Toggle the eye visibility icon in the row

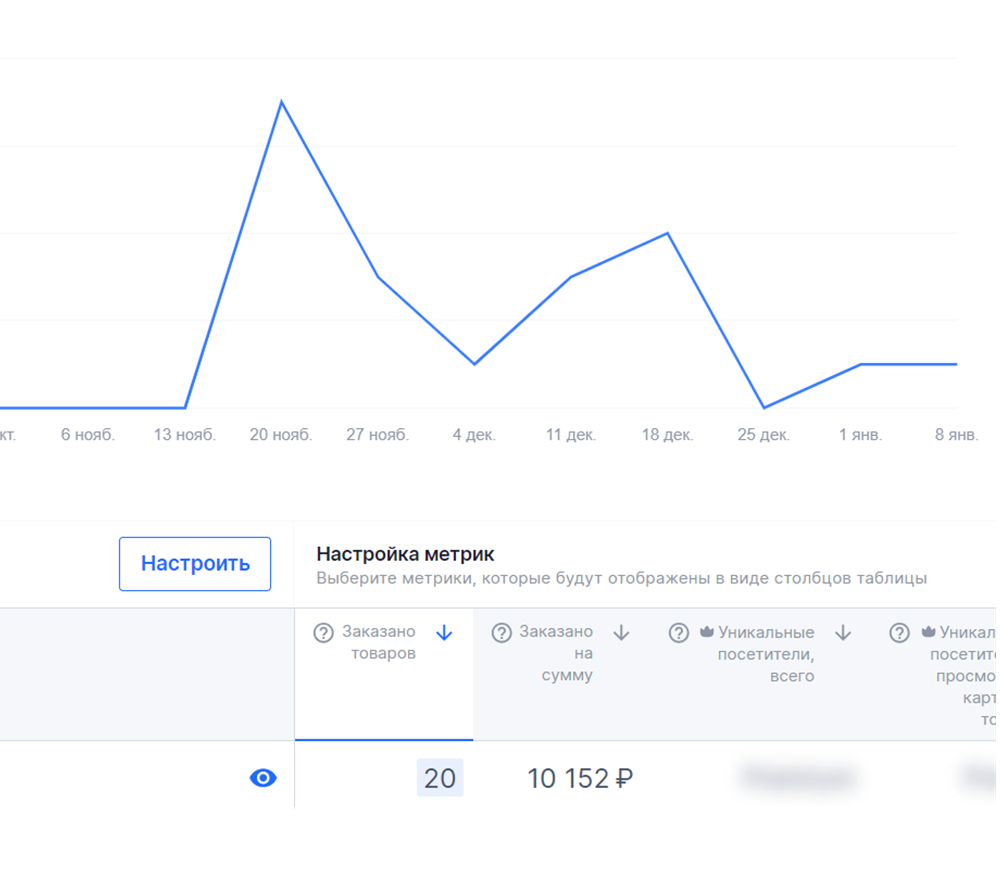tap(263, 778)
